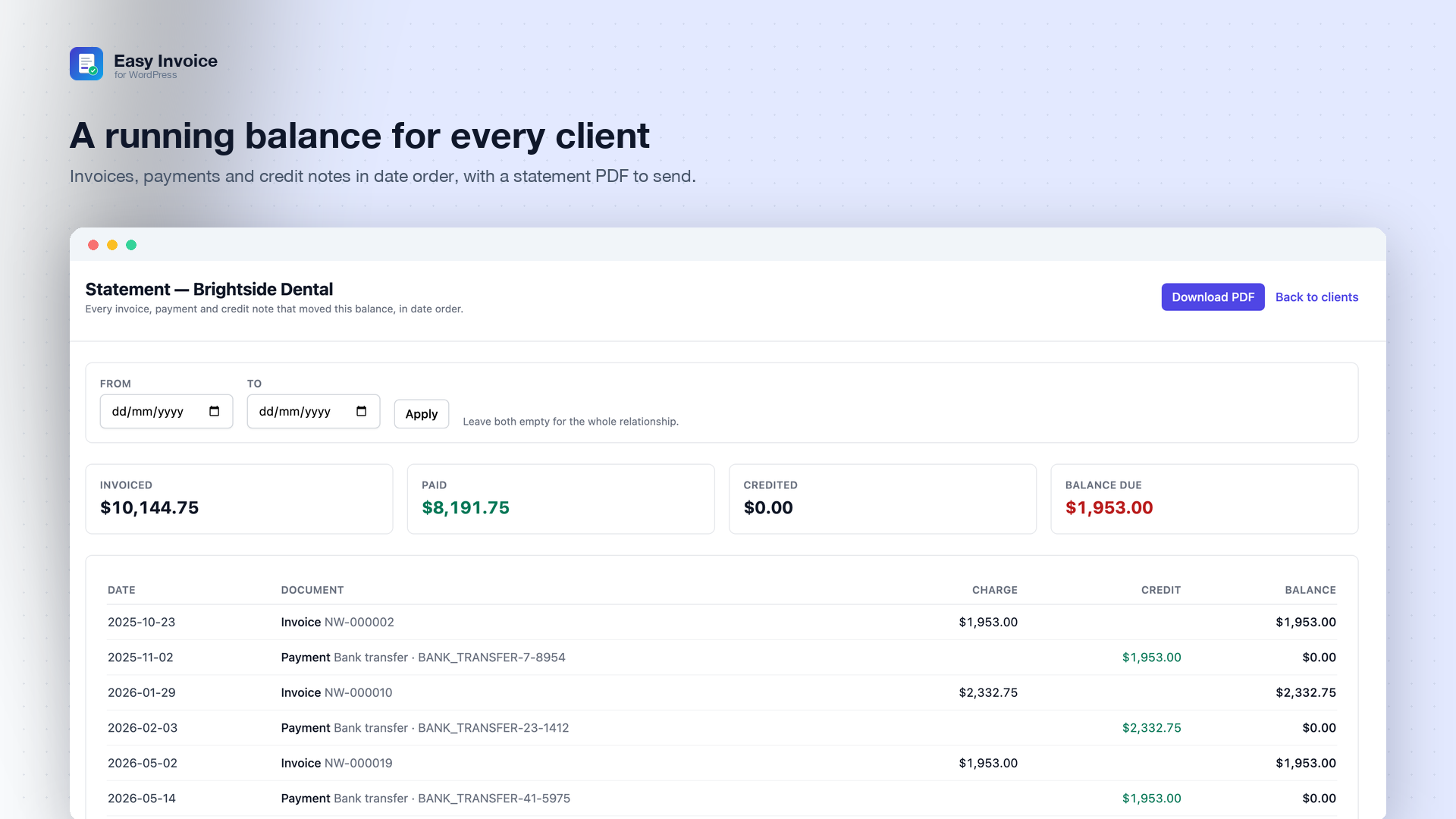Click date 2026-02-03
The height and width of the screenshot is (819, 1456).
(x=143, y=728)
